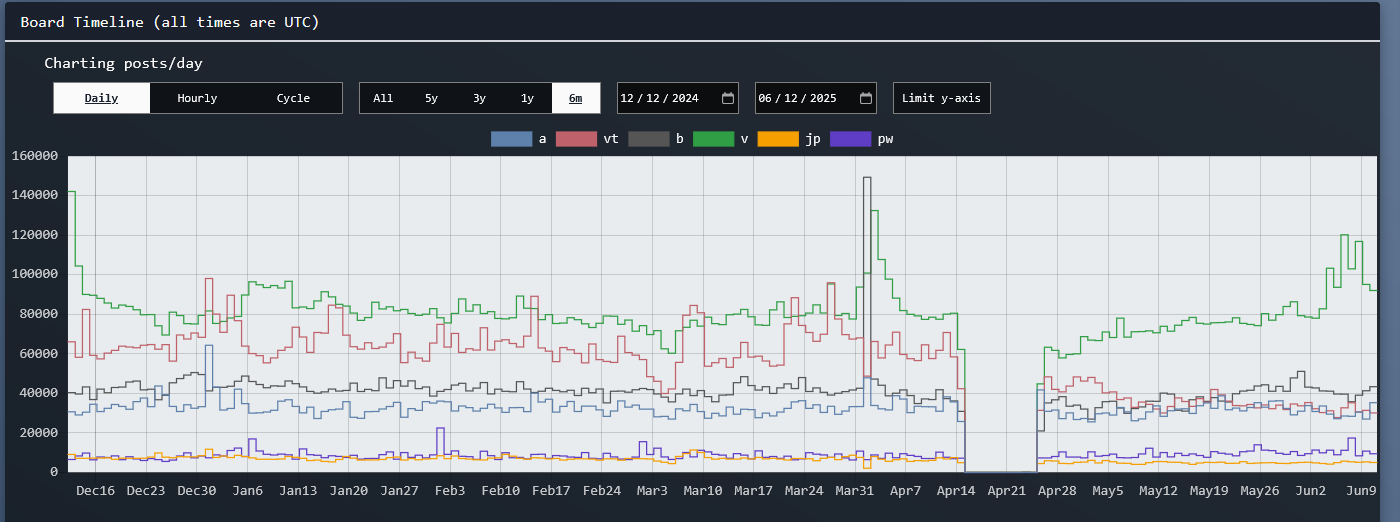
Task: Select the 5y time range
Action: click(431, 98)
